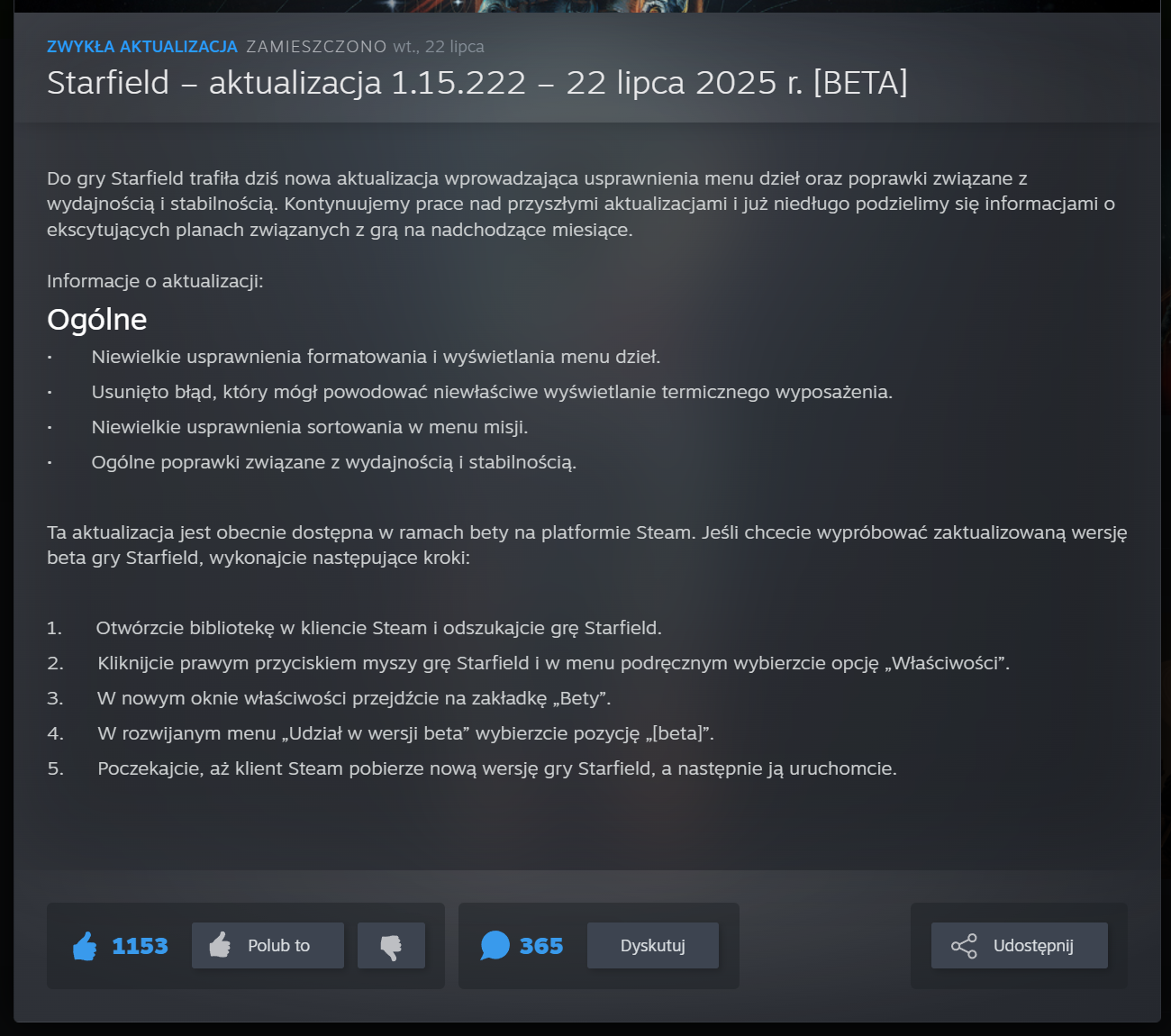This screenshot has height=1036, width=1171.
Task: Click the 1153 likes count
Action: [140, 946]
